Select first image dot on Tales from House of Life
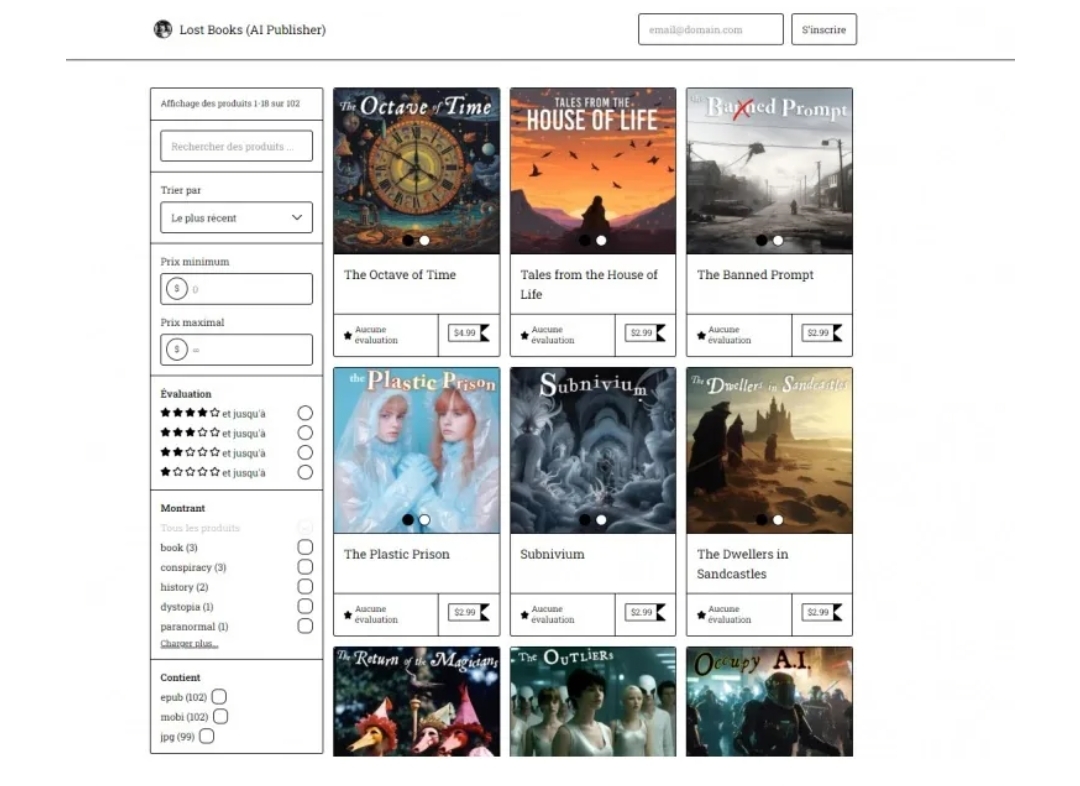Viewport: 1080px width, 786px height. [x=585, y=240]
